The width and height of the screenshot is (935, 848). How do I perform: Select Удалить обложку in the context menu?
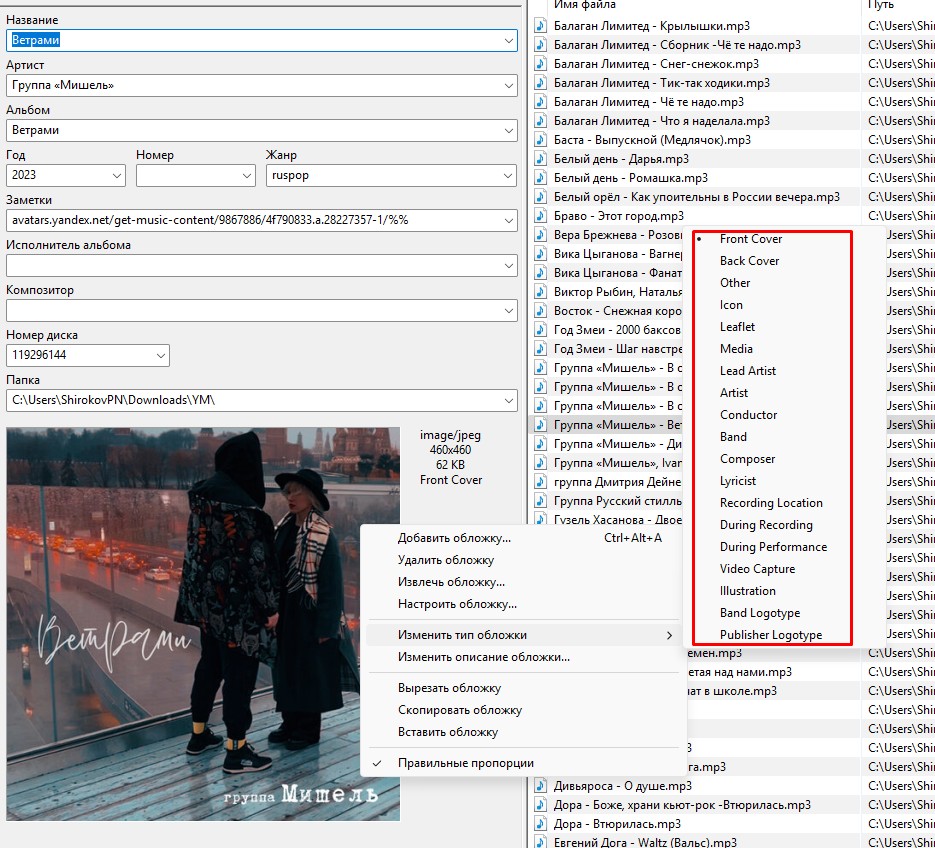[x=446, y=560]
